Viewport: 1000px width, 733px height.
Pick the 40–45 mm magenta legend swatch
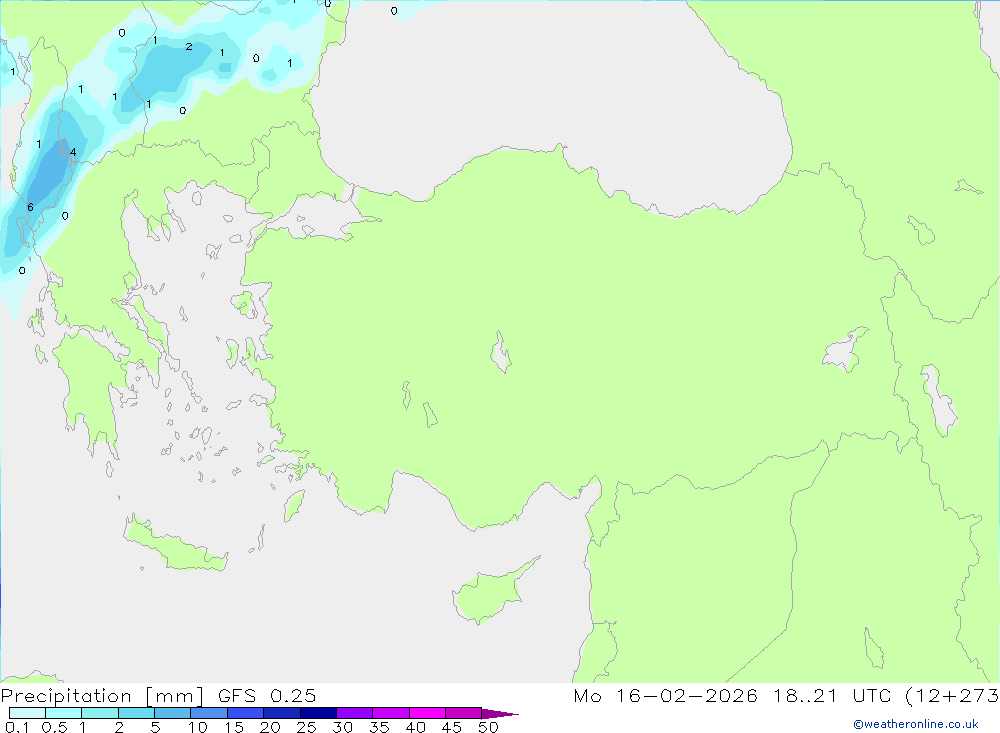(427, 713)
